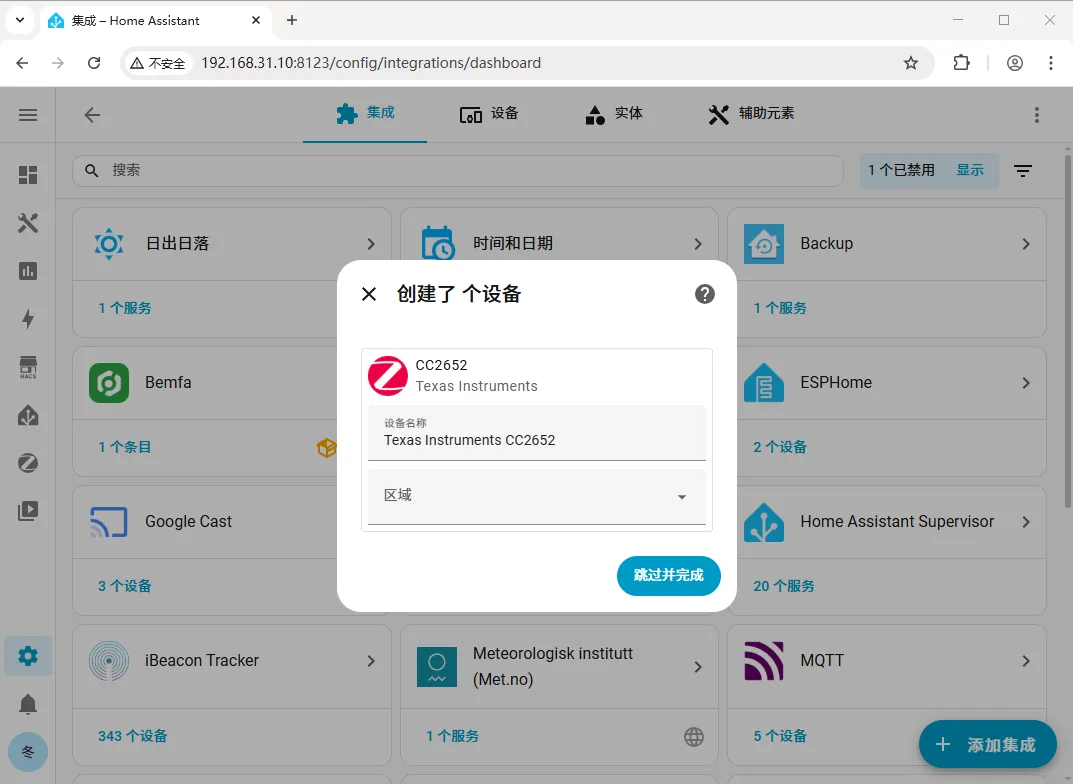Switch to the 设备 tab
Image resolution: width=1073 pixels, height=784 pixels.
click(x=489, y=114)
